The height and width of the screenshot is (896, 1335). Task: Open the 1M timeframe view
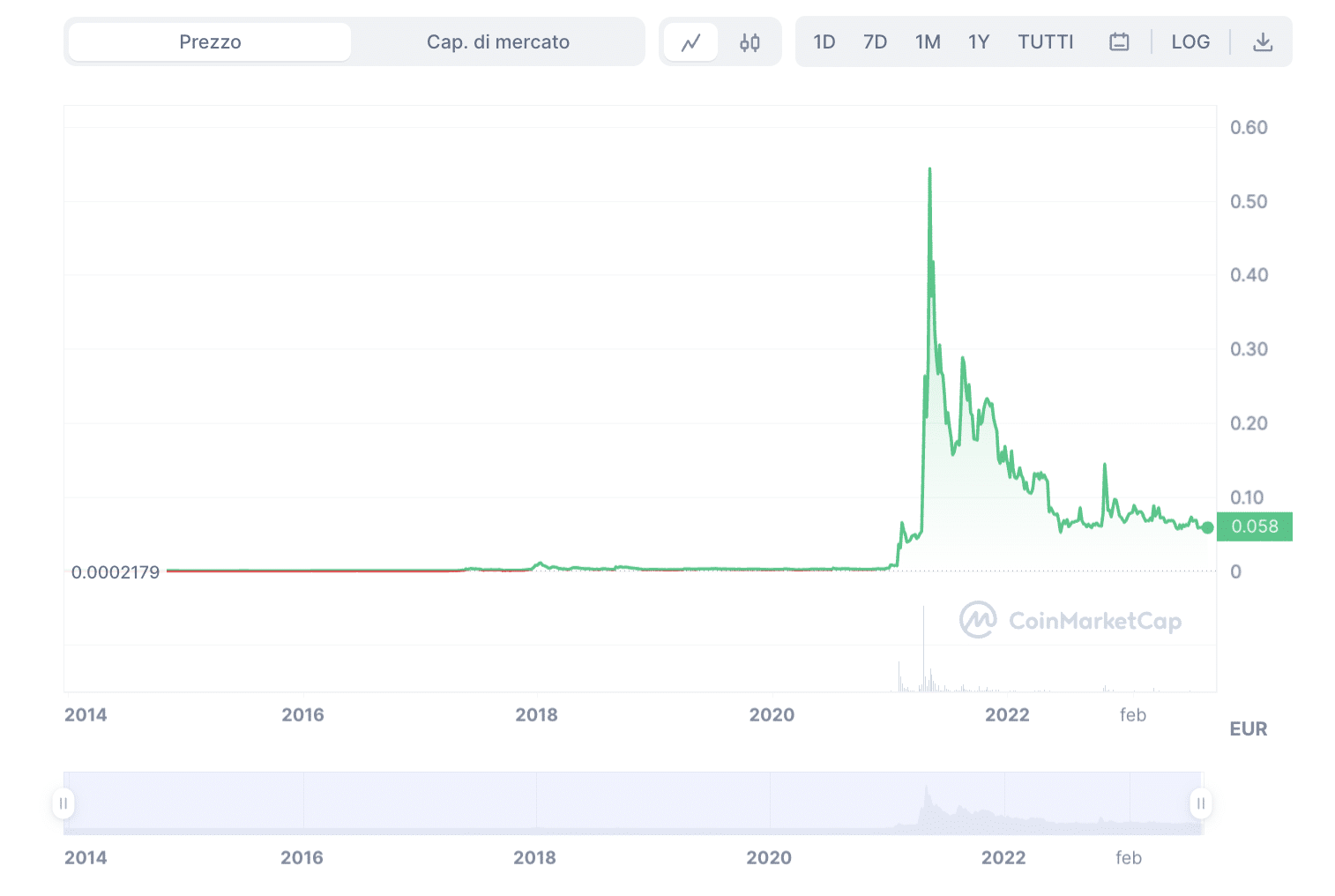928,41
